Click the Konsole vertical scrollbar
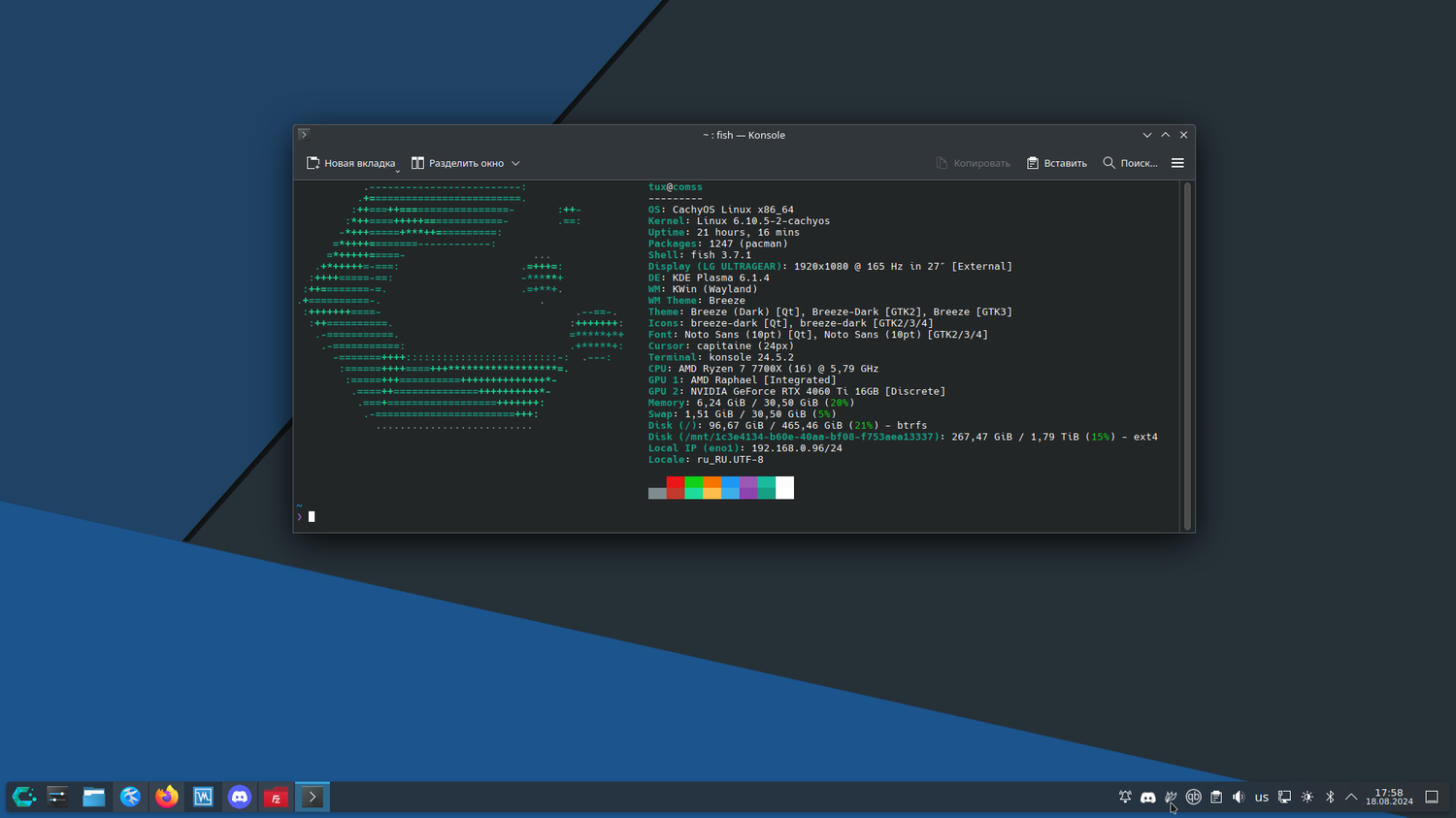The height and width of the screenshot is (818, 1456). (1187, 356)
